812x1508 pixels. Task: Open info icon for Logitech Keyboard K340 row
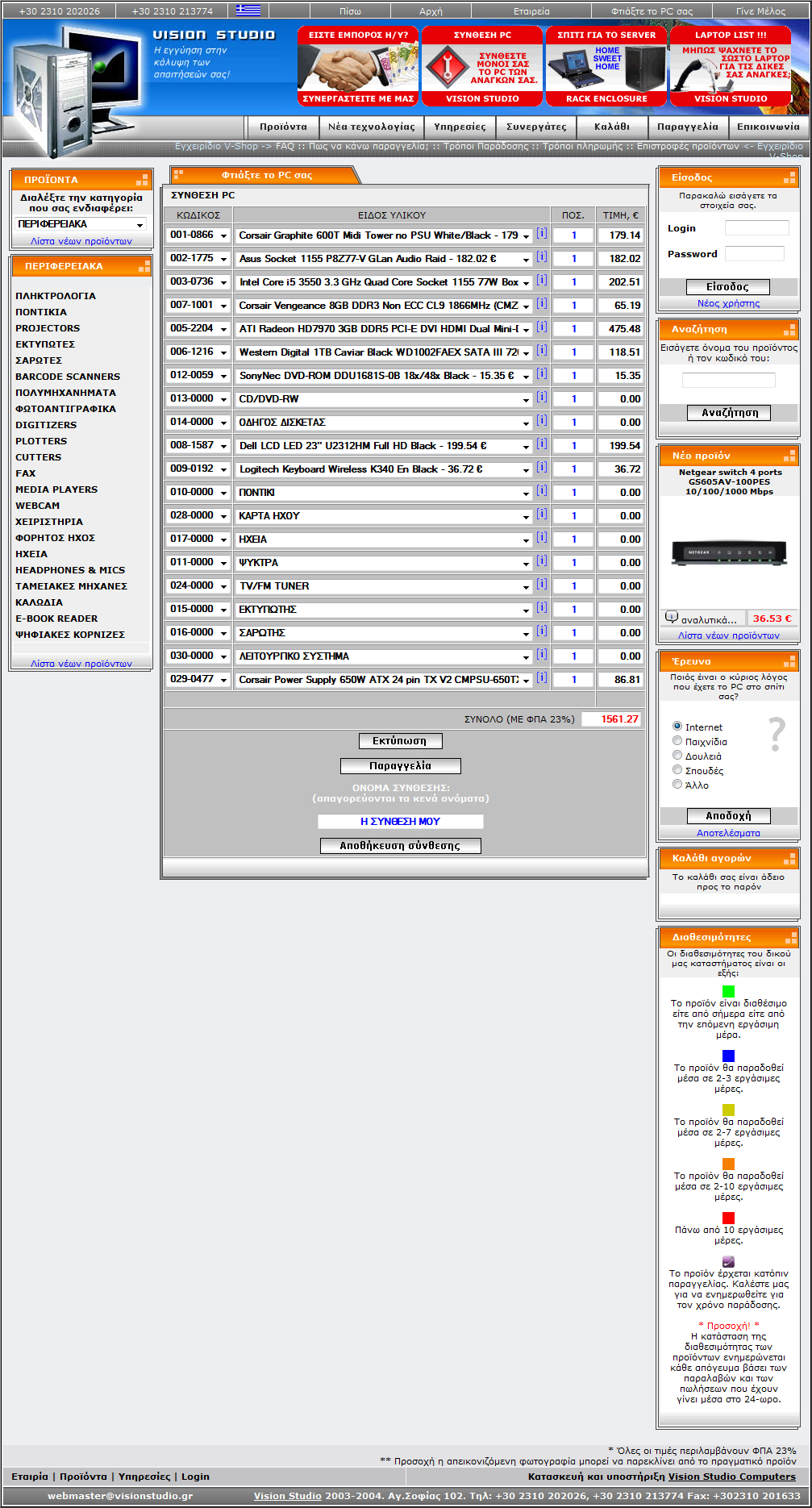click(541, 467)
